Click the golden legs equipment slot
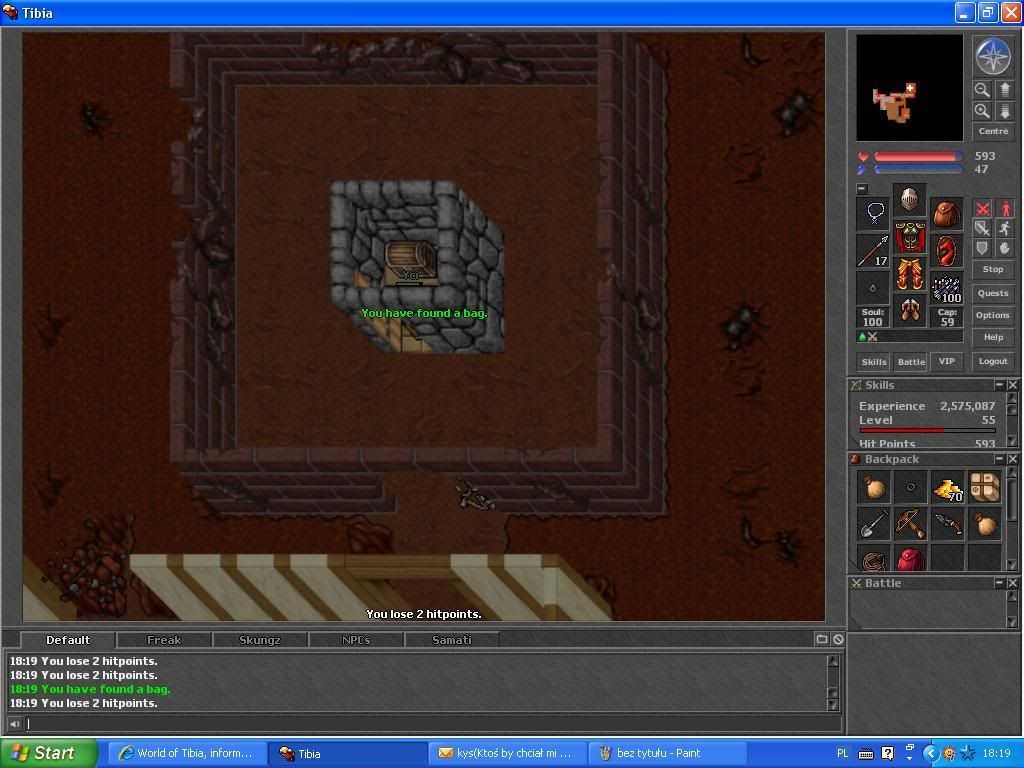1024x768 pixels. pos(909,274)
